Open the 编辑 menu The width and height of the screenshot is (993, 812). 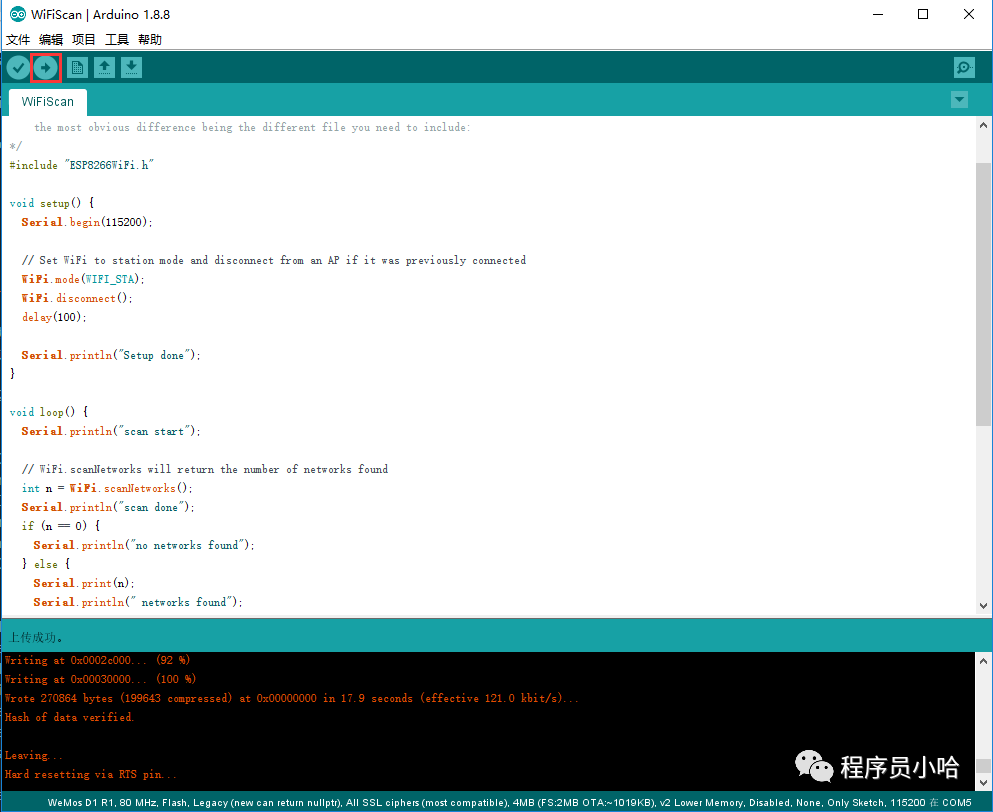click(x=51, y=40)
